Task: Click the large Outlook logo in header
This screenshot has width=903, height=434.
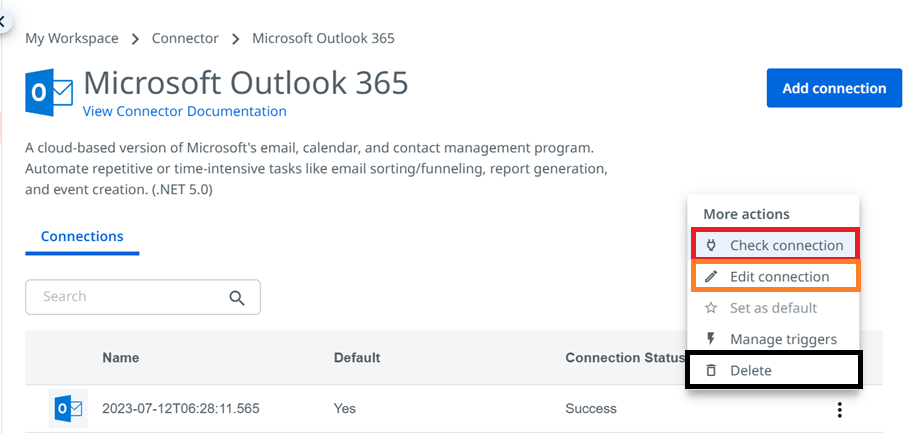Action: coord(49,92)
